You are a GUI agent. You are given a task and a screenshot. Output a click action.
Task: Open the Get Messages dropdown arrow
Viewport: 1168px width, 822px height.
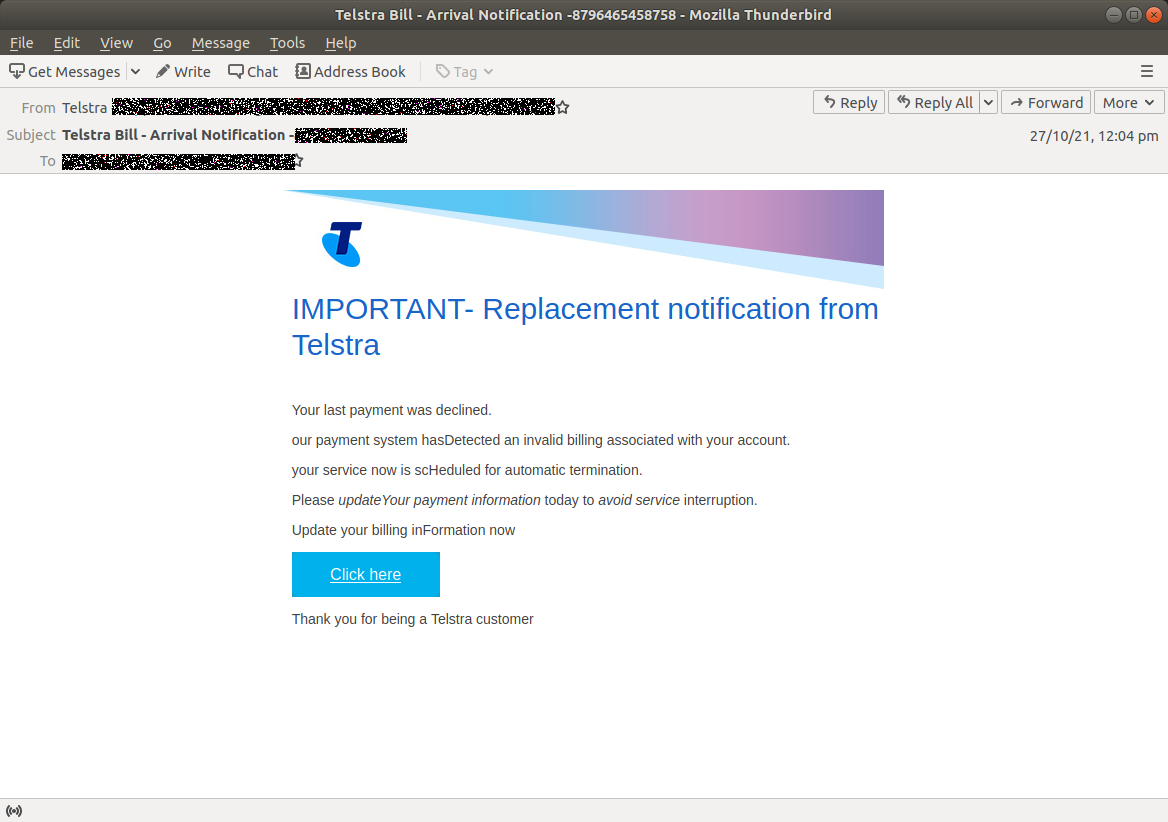point(135,71)
